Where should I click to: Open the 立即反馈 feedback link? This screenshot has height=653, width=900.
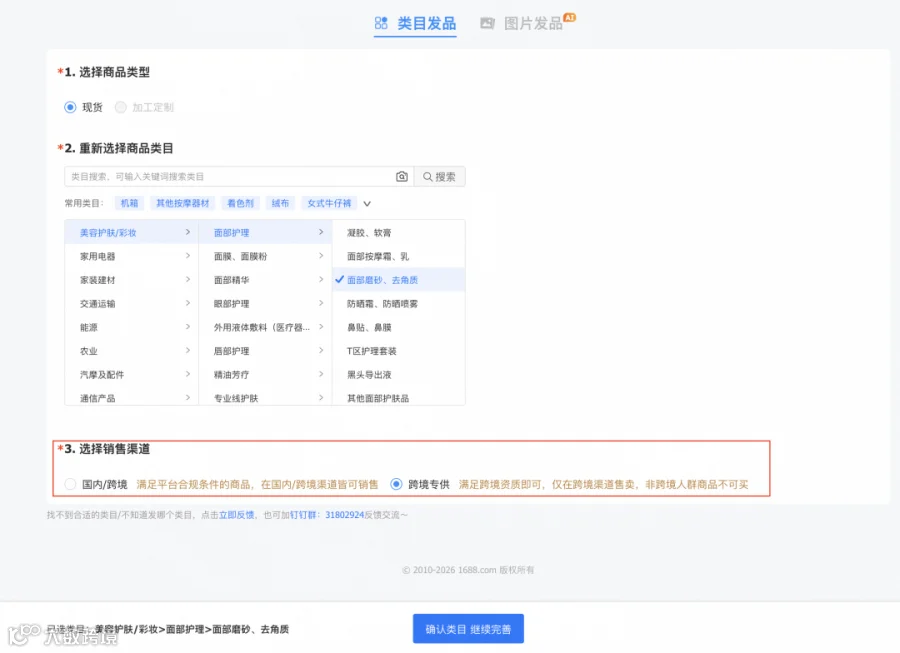[x=236, y=515]
